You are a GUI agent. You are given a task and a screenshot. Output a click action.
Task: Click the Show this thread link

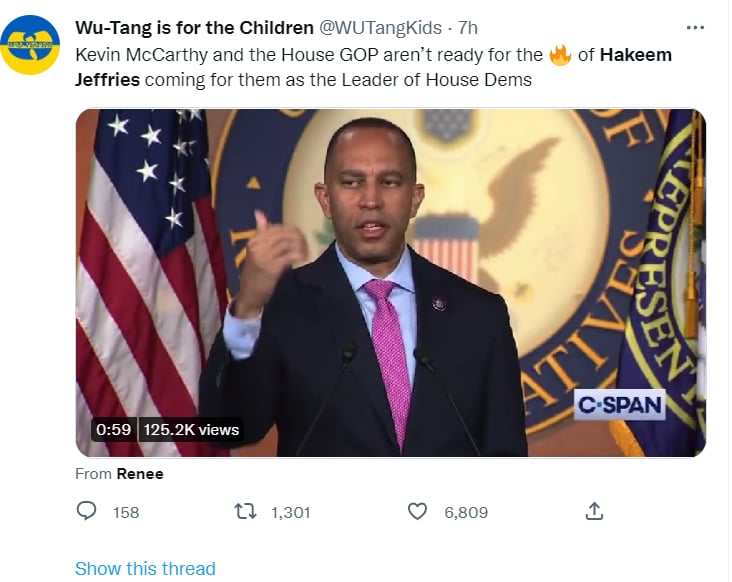145,568
